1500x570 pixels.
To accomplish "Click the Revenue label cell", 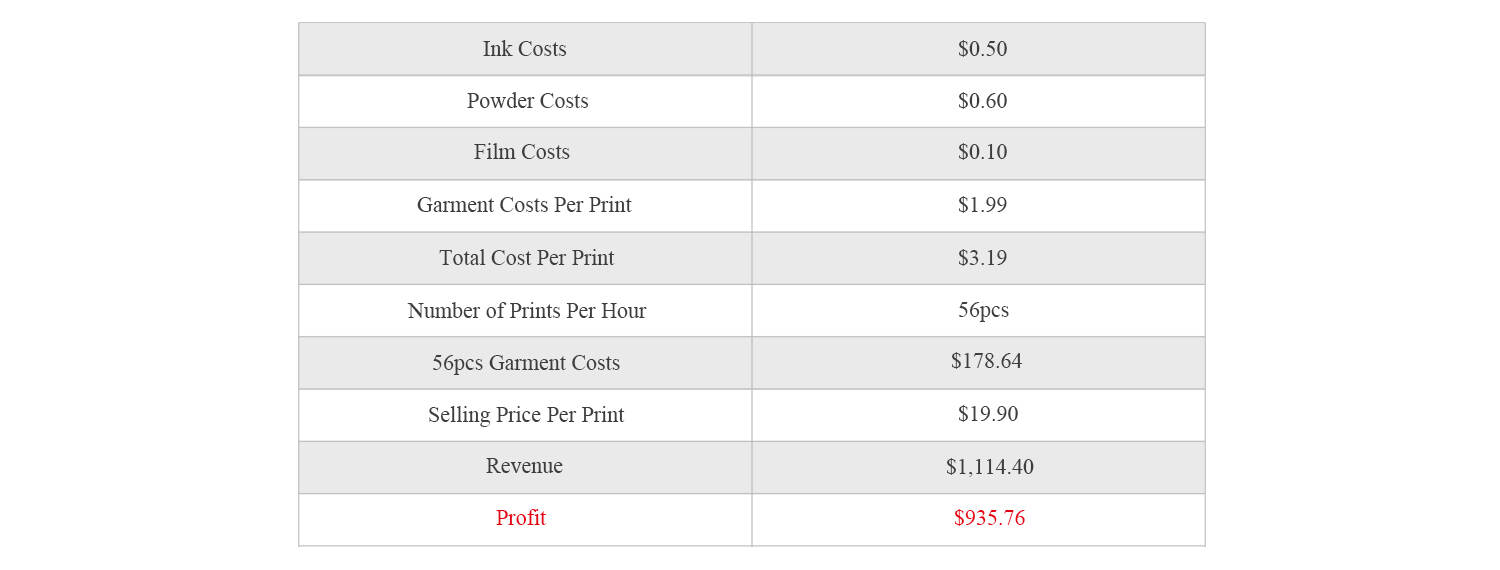I will click(524, 466).
